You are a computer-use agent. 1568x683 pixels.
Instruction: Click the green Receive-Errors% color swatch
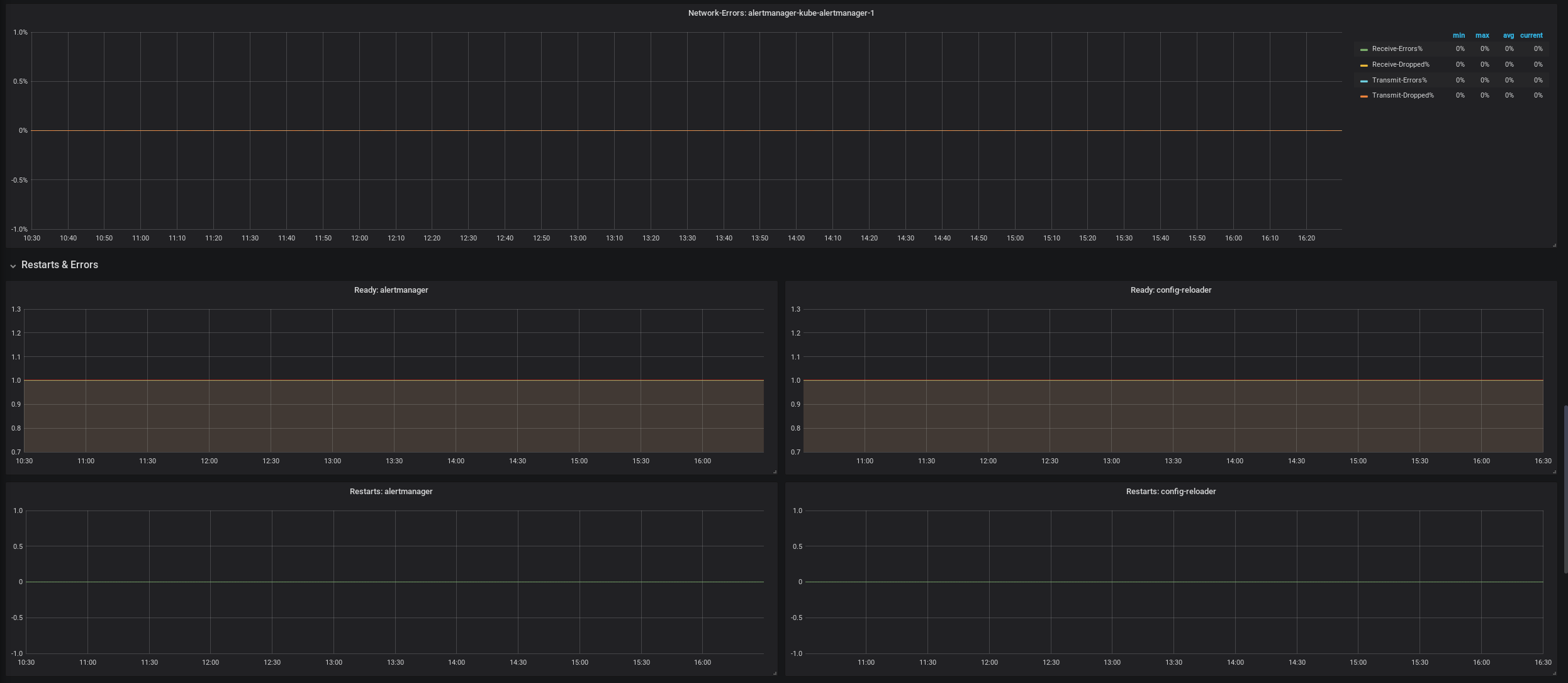(x=1364, y=50)
